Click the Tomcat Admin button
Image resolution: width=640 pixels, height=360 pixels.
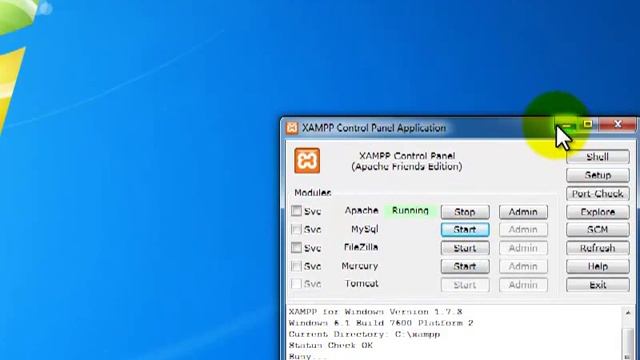coord(523,284)
